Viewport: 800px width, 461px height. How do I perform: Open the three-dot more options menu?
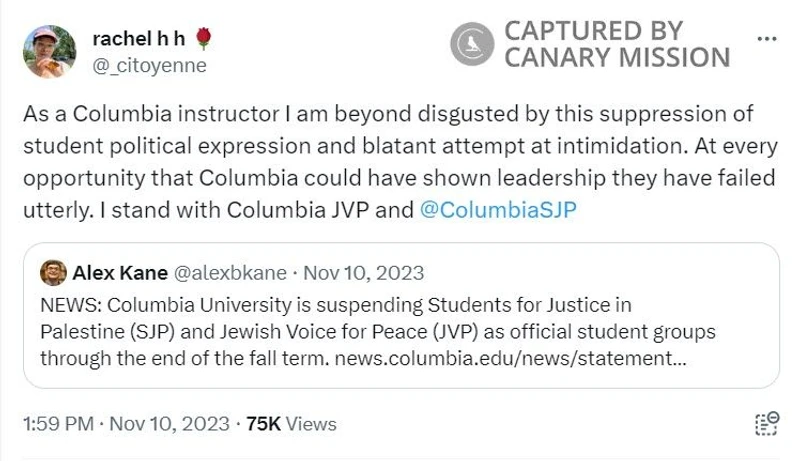[767, 39]
